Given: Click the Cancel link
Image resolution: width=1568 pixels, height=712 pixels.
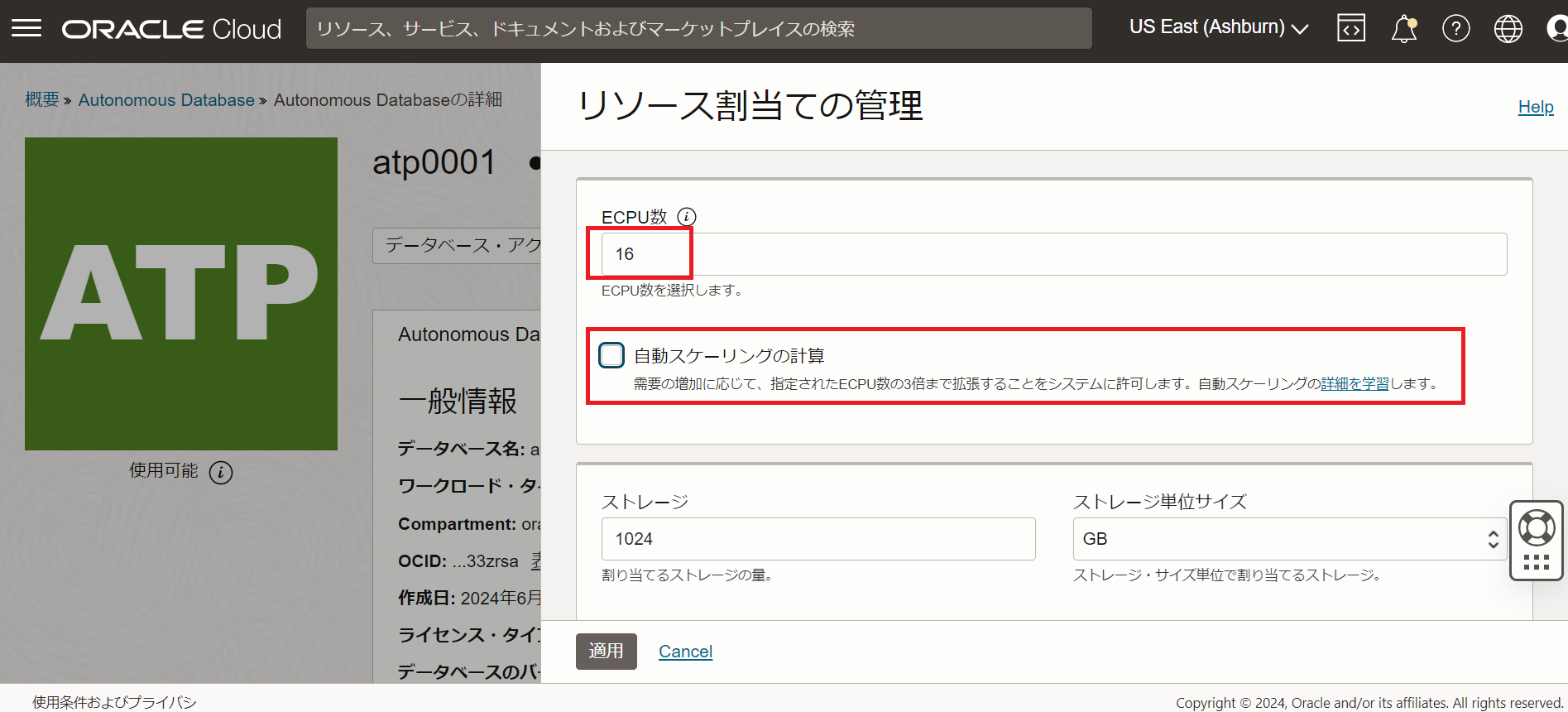Looking at the screenshot, I should pyautogui.click(x=685, y=652).
